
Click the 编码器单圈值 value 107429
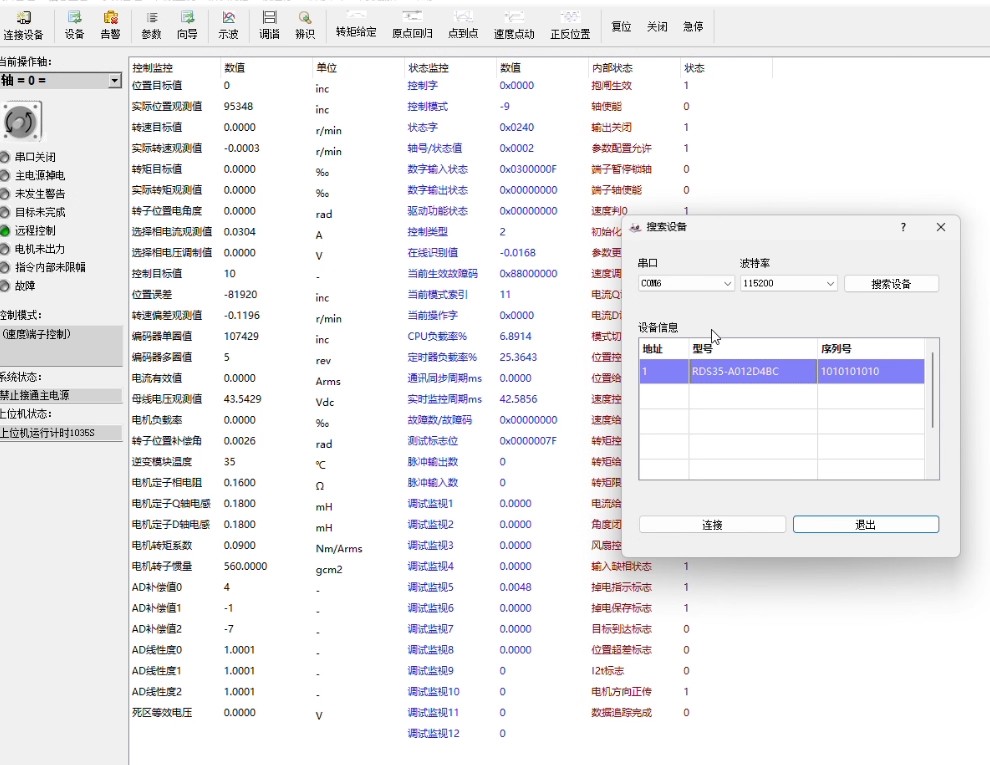tap(241, 336)
